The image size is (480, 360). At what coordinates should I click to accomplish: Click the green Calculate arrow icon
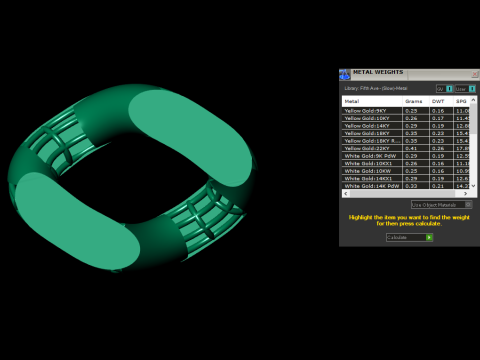(x=429, y=237)
